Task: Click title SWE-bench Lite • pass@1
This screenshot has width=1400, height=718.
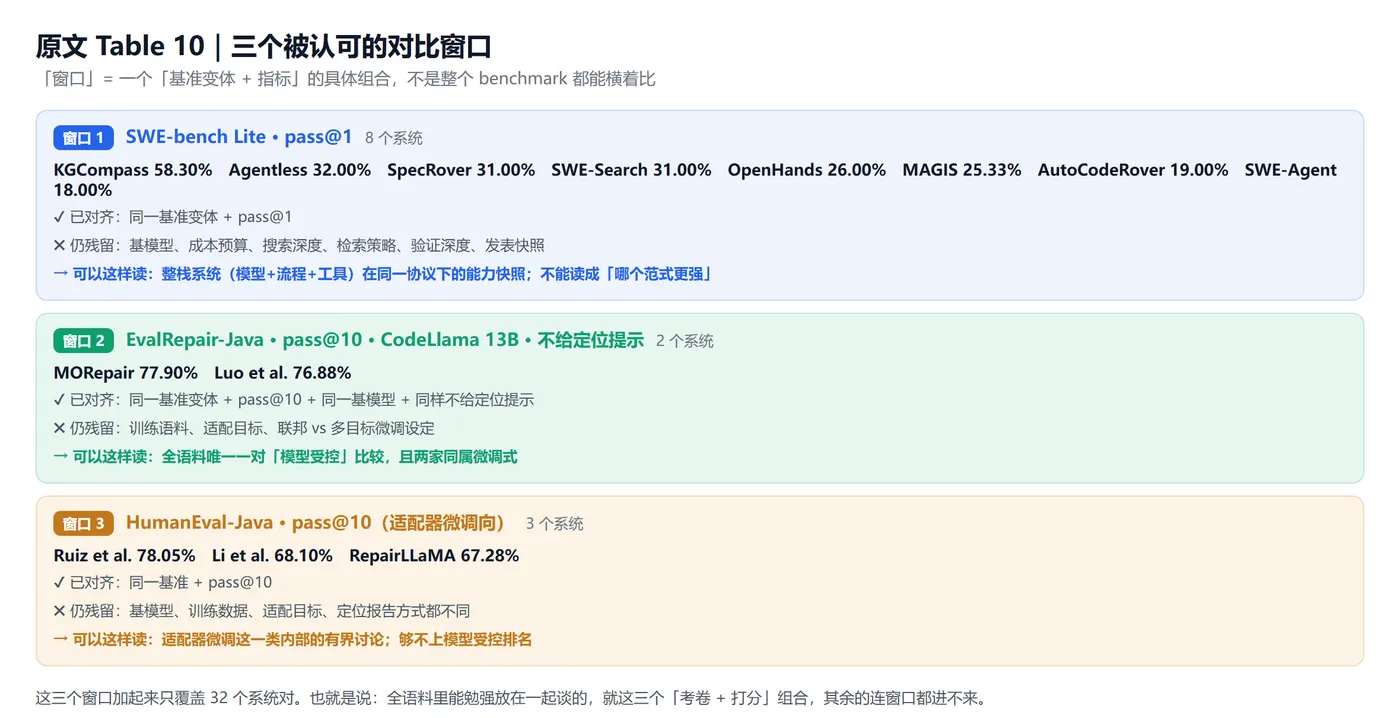Action: coord(239,137)
